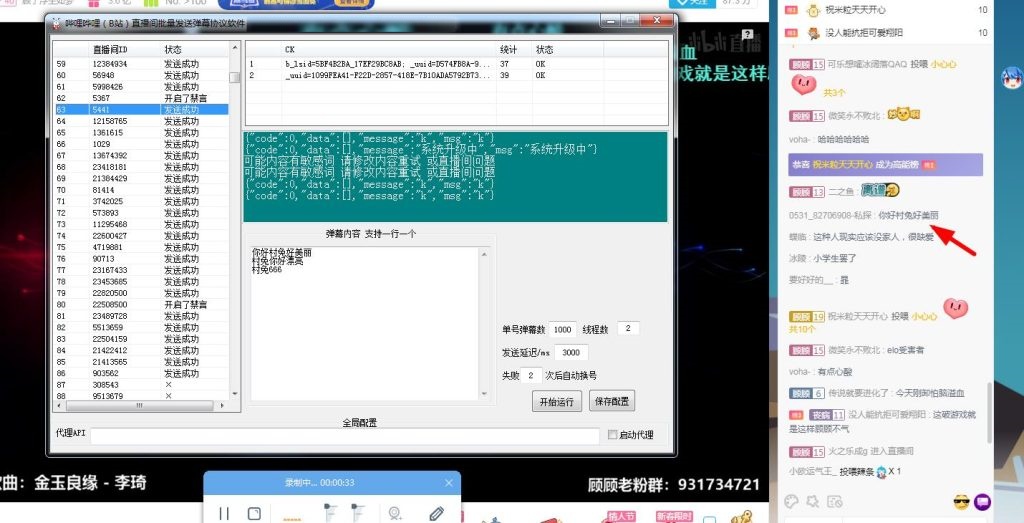Close the recording toolbar with its X
The height and width of the screenshot is (523, 1024).
449,483
